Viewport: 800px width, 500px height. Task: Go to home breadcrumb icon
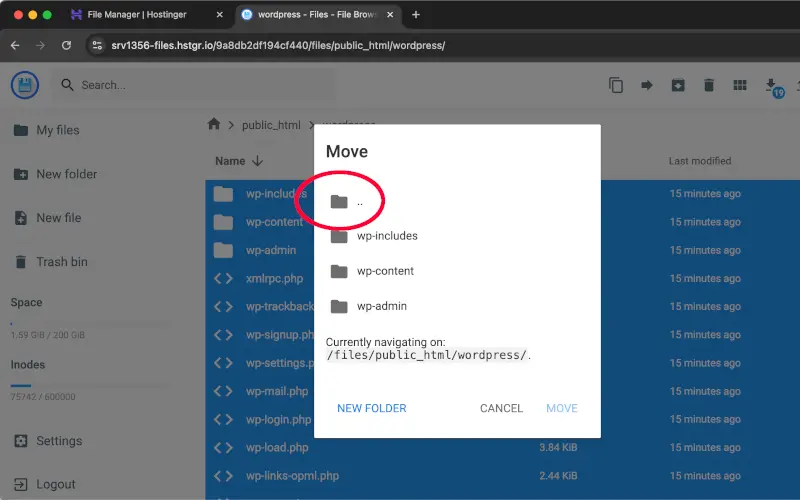pyautogui.click(x=214, y=124)
